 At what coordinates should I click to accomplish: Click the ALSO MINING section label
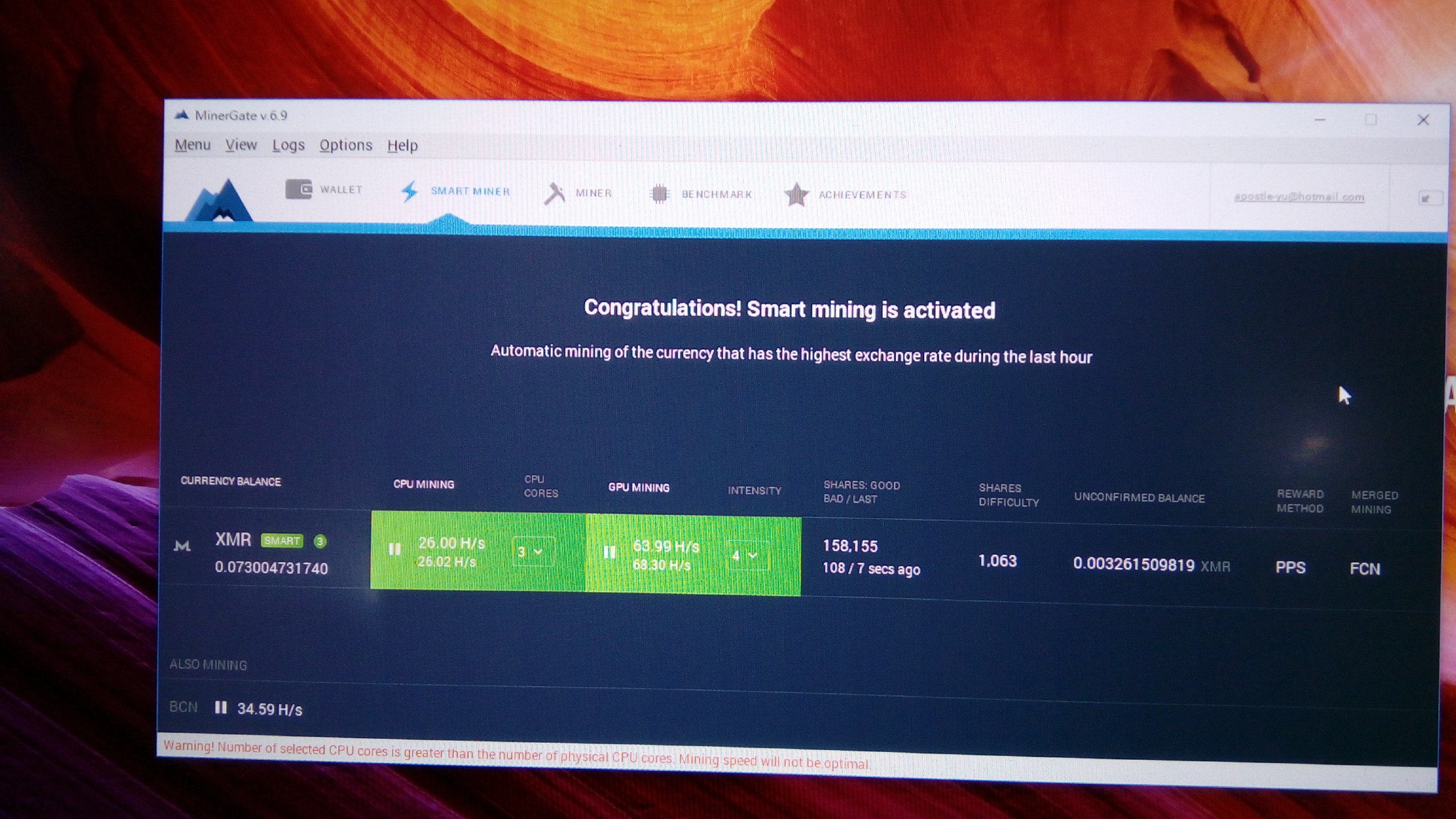pos(208,665)
